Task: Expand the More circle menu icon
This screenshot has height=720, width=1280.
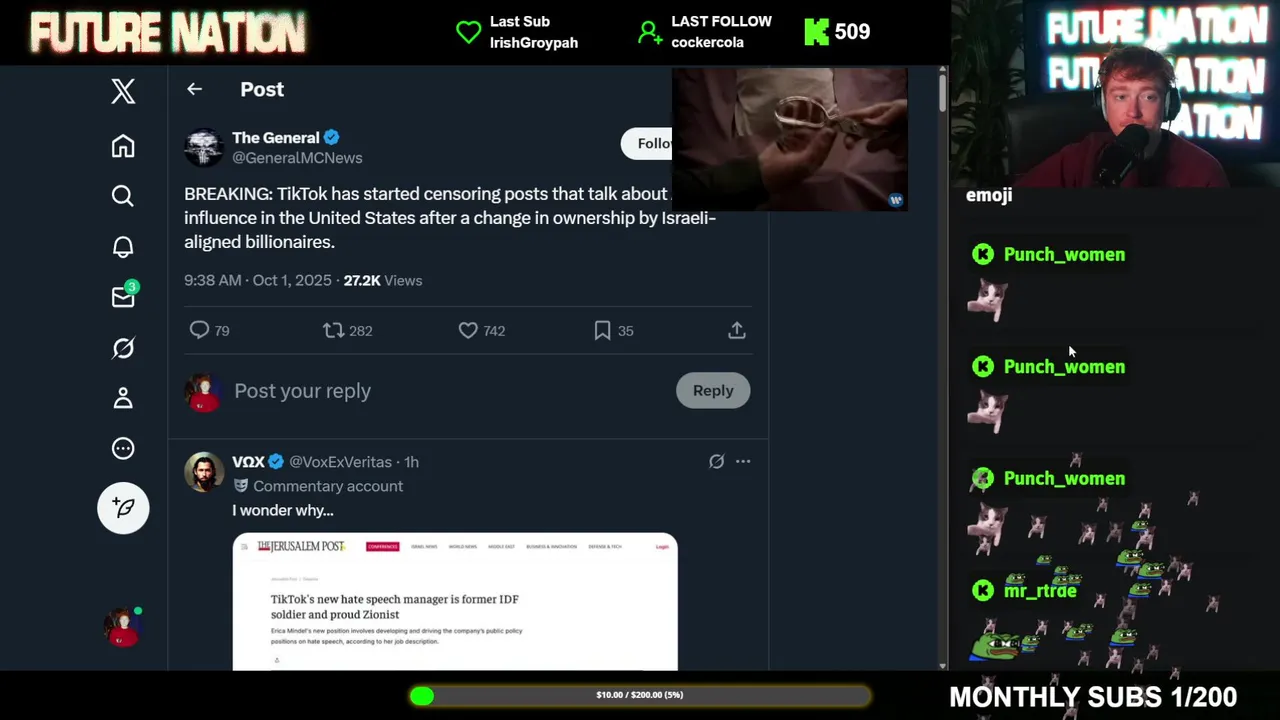Action: 123,448
